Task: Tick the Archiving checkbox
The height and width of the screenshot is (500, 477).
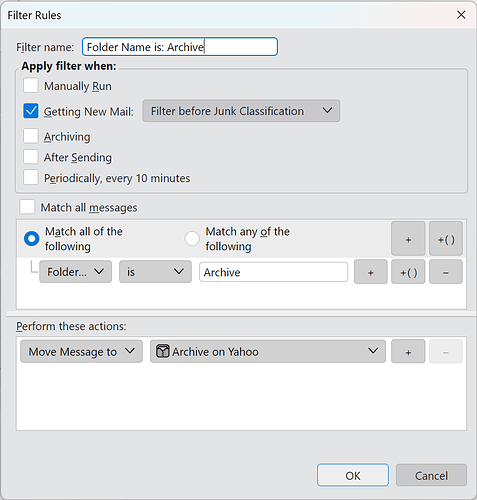Action: point(31,136)
